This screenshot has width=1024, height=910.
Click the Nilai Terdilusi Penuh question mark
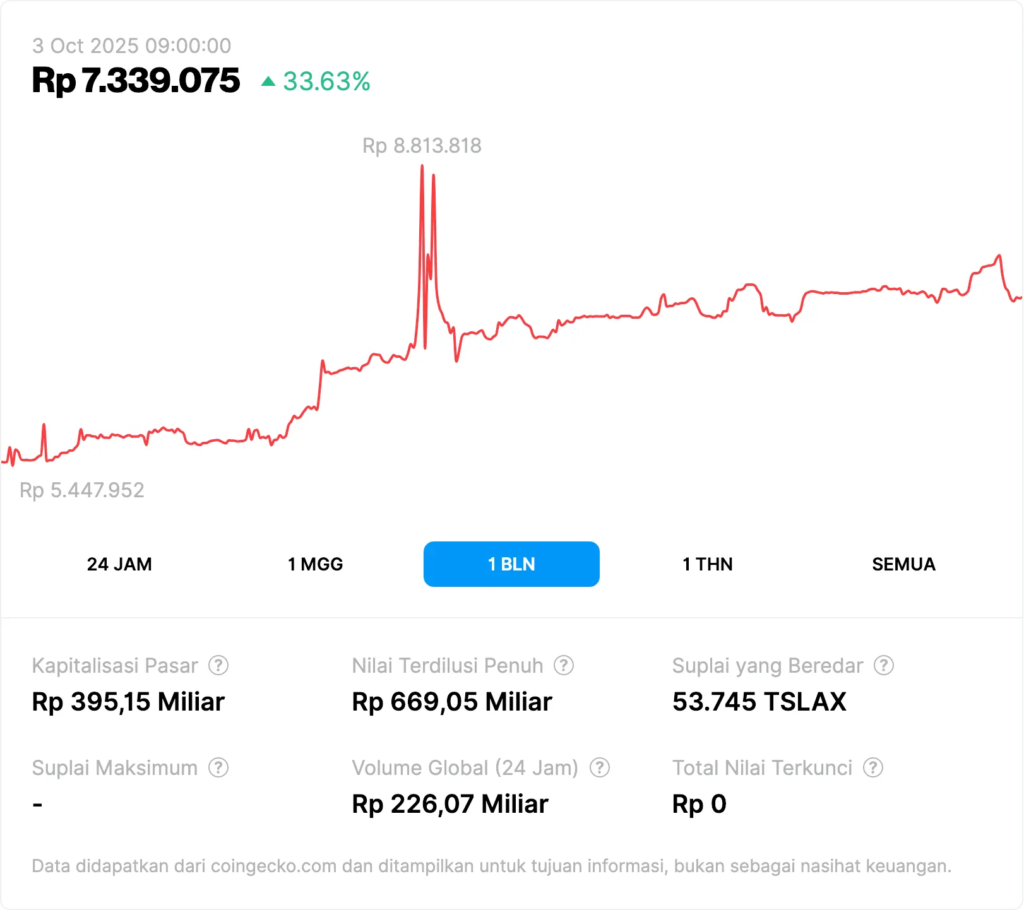tap(564, 665)
